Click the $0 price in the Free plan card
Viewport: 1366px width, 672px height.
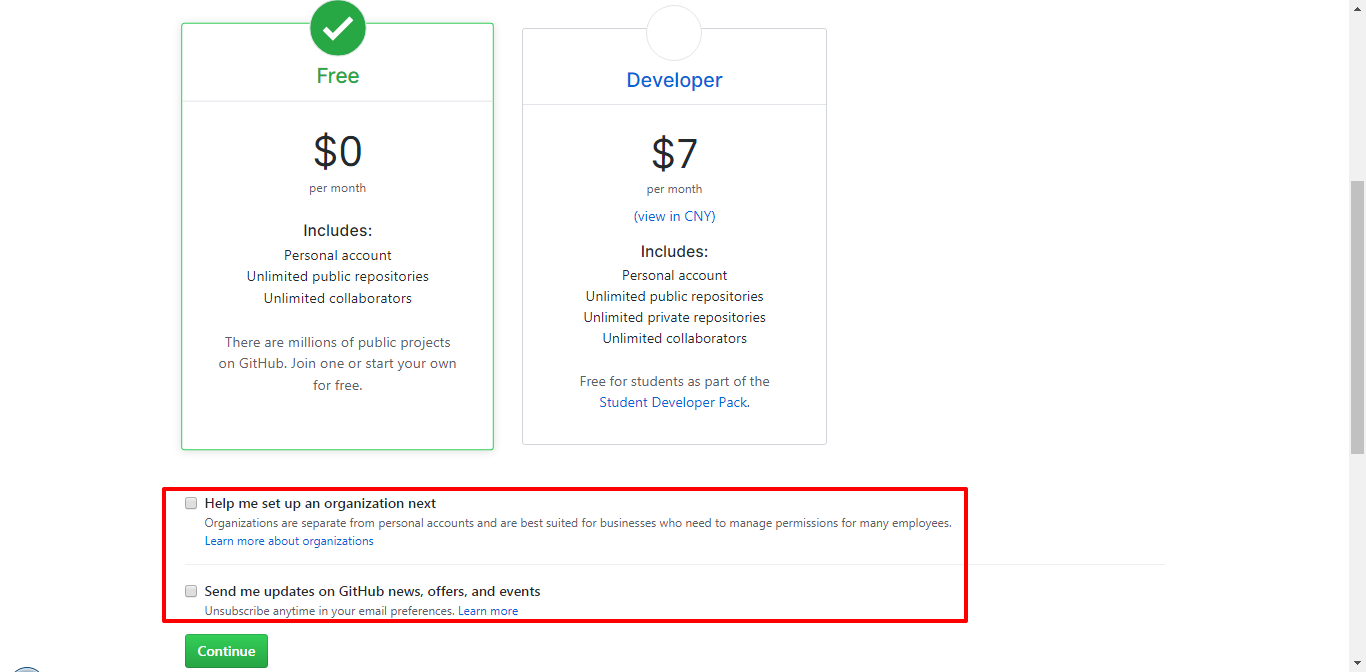pos(338,152)
